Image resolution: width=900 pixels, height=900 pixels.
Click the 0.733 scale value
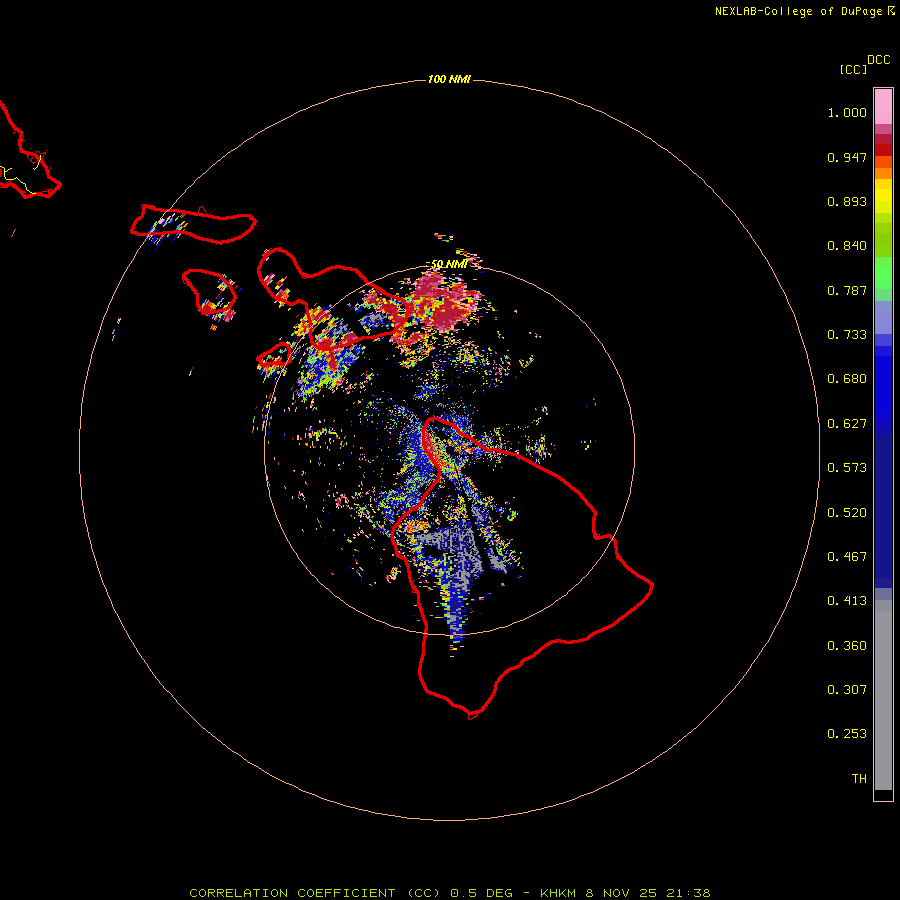pyautogui.click(x=847, y=335)
